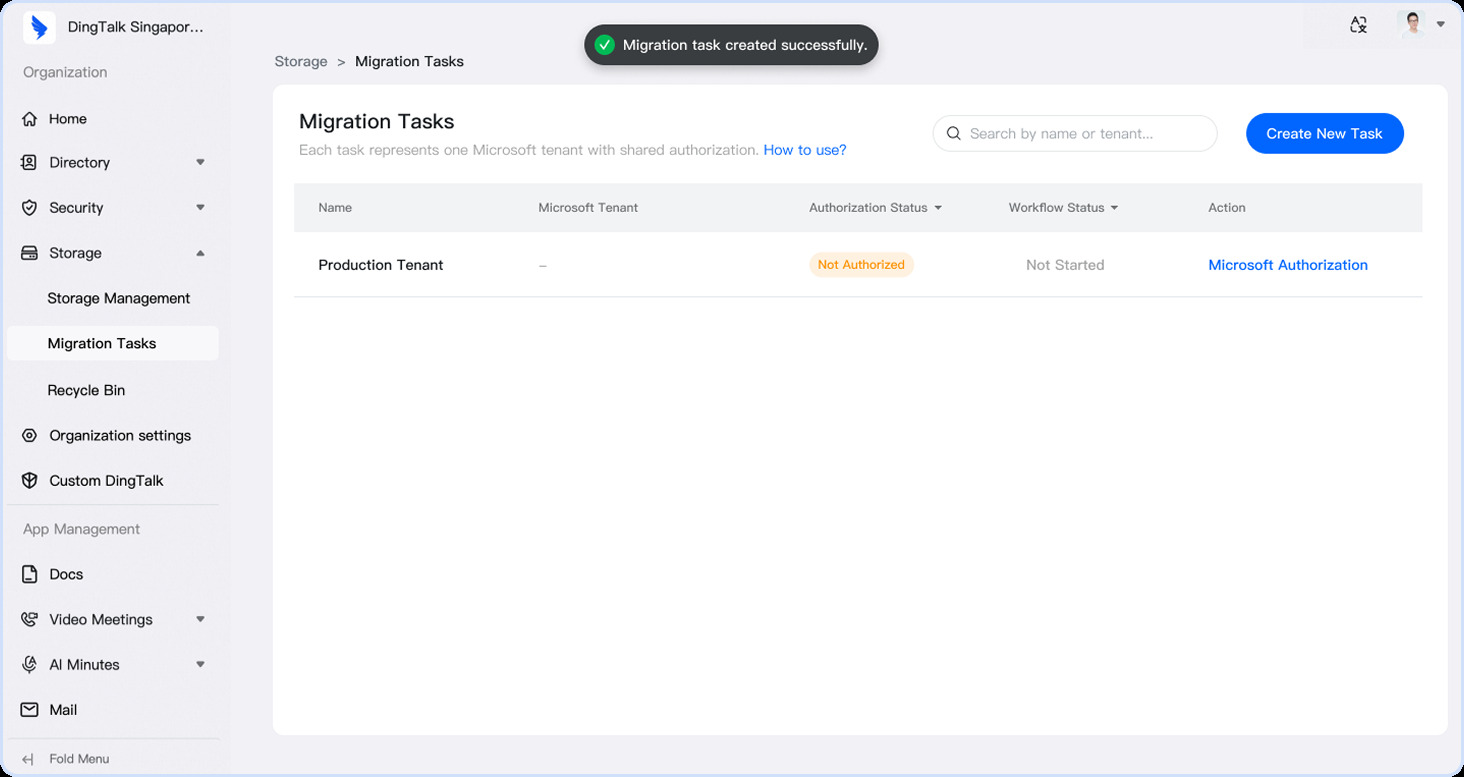Click the Not Started workflow status
The height and width of the screenshot is (777, 1464).
1065,265
